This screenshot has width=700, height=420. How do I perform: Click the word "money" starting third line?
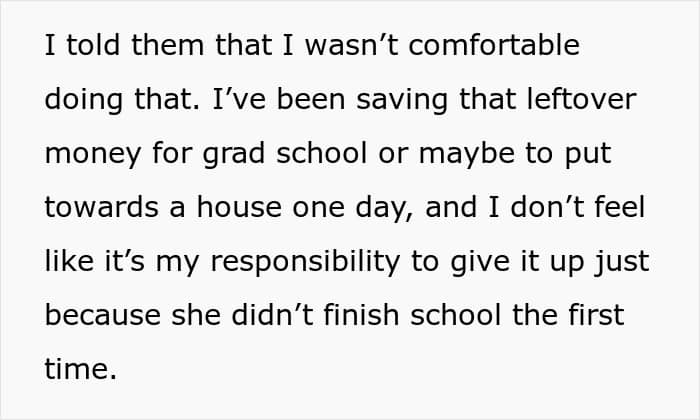coord(93,155)
